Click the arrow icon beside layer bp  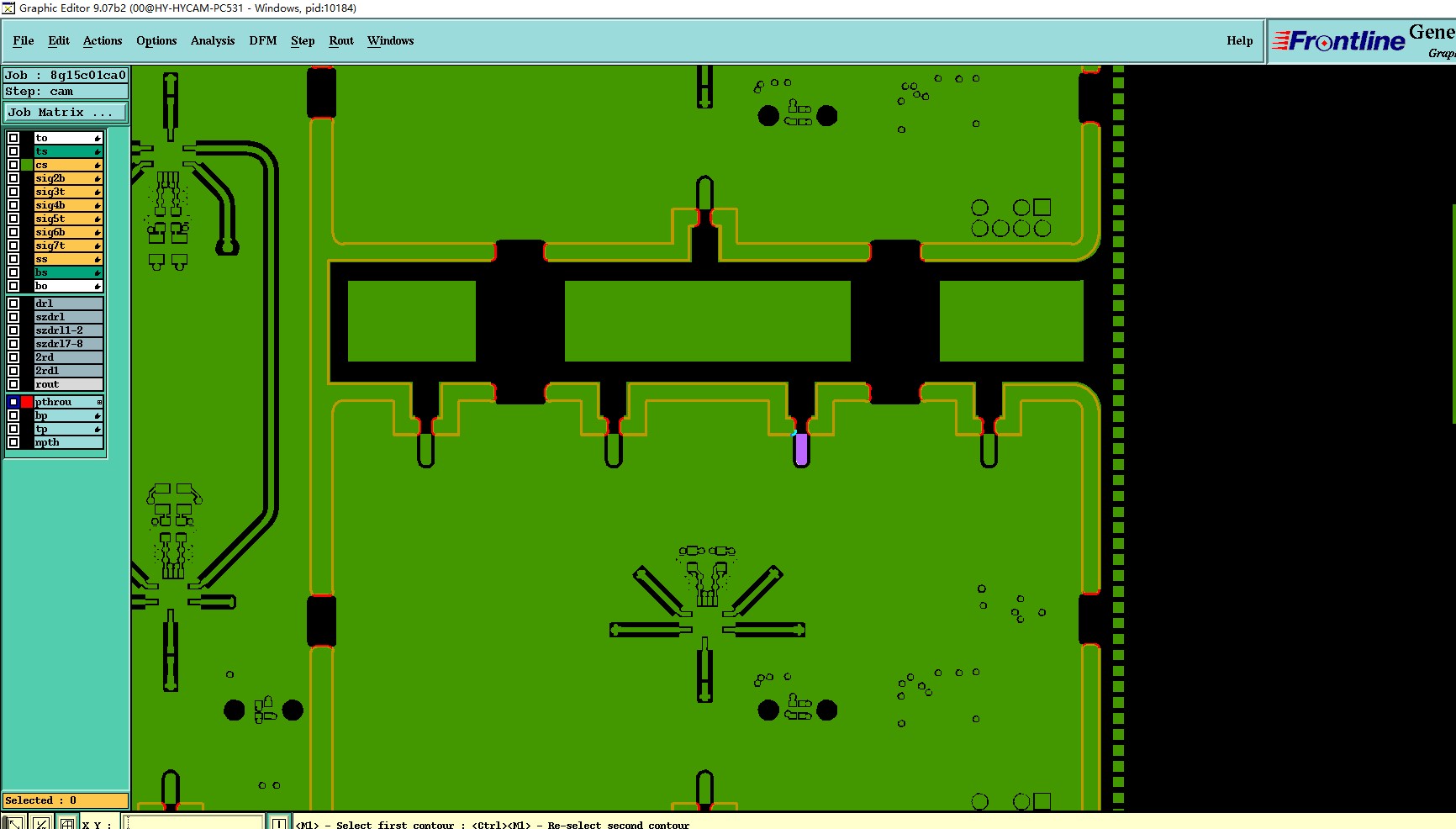(98, 415)
